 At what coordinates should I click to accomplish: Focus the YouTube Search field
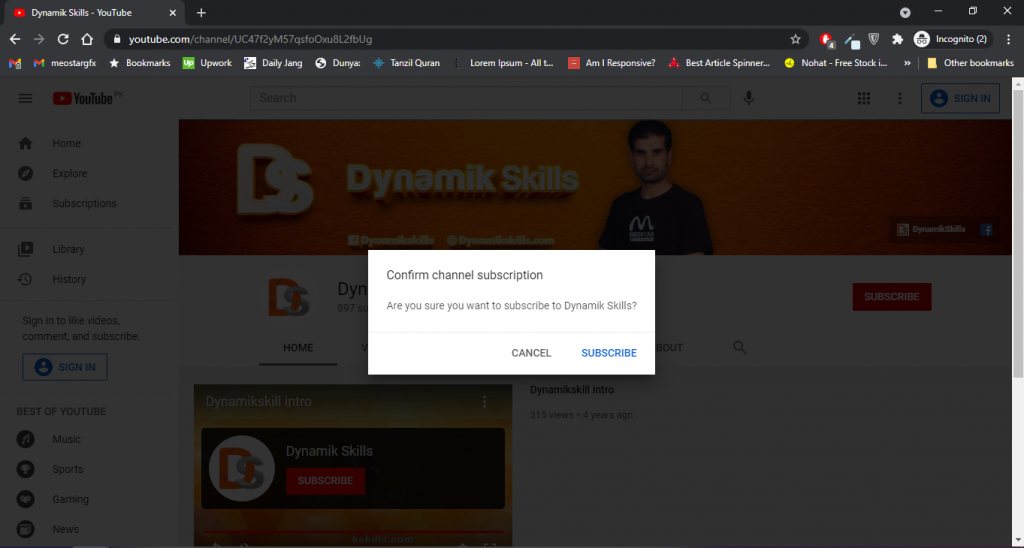click(x=466, y=98)
